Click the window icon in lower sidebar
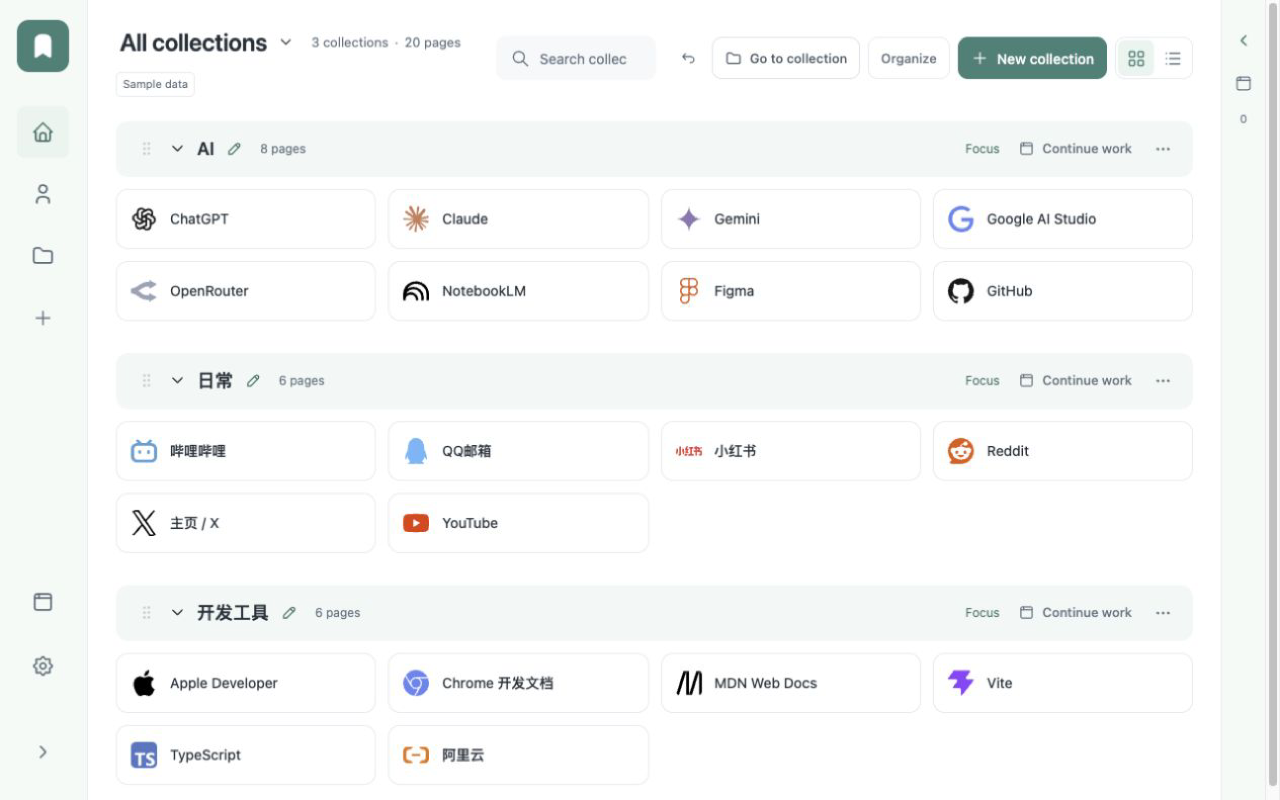Viewport: 1280px width, 800px height. [x=43, y=602]
